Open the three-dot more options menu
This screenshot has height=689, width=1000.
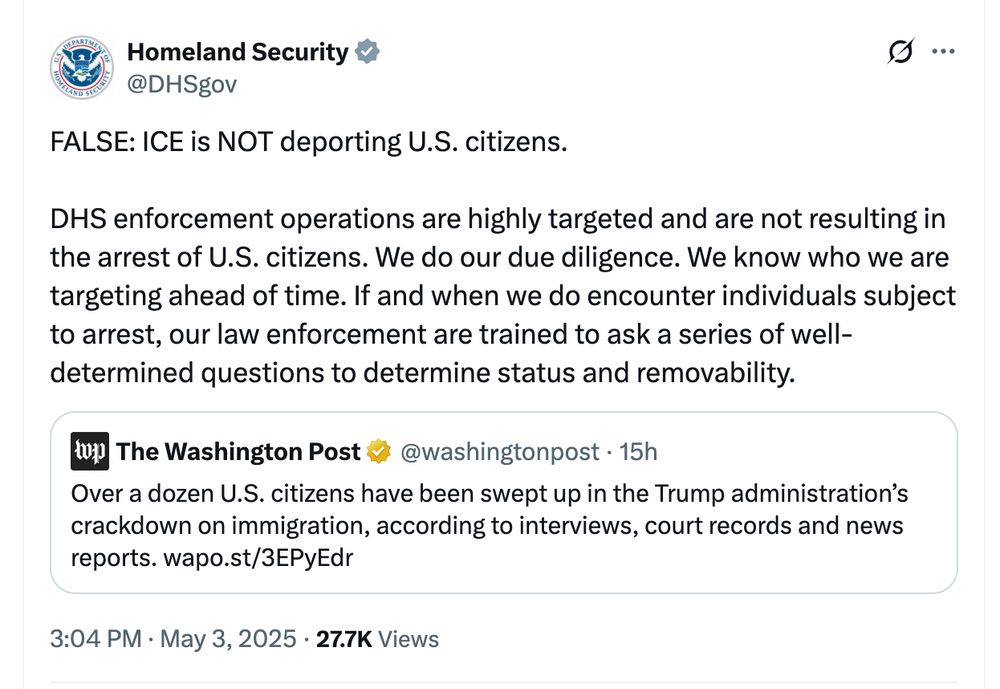pyautogui.click(x=943, y=51)
